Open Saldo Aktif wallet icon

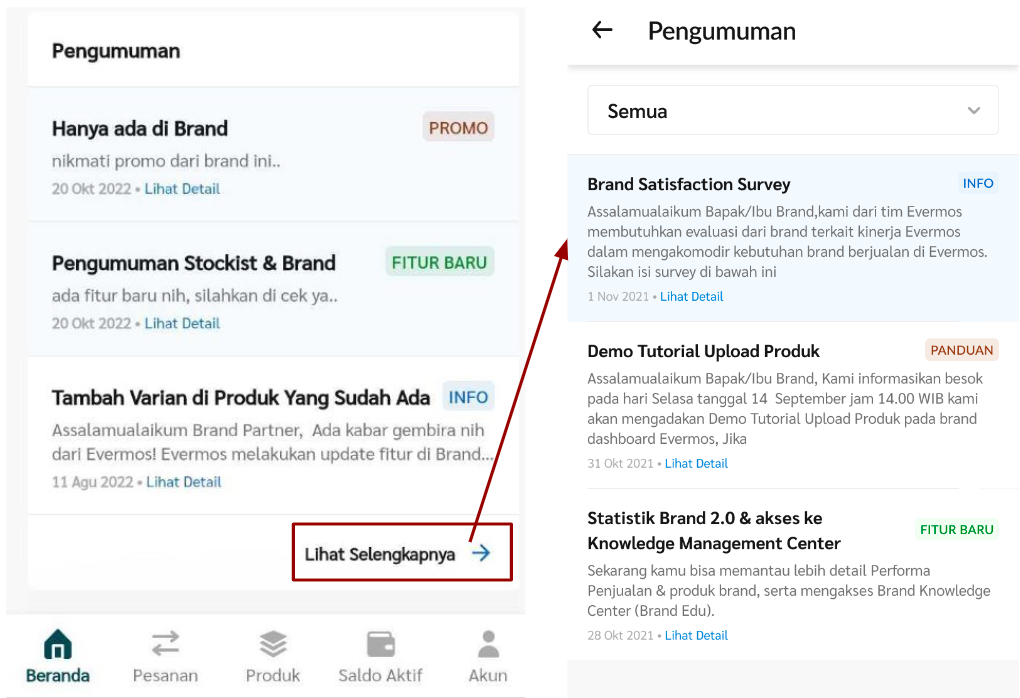pyautogui.click(x=381, y=644)
